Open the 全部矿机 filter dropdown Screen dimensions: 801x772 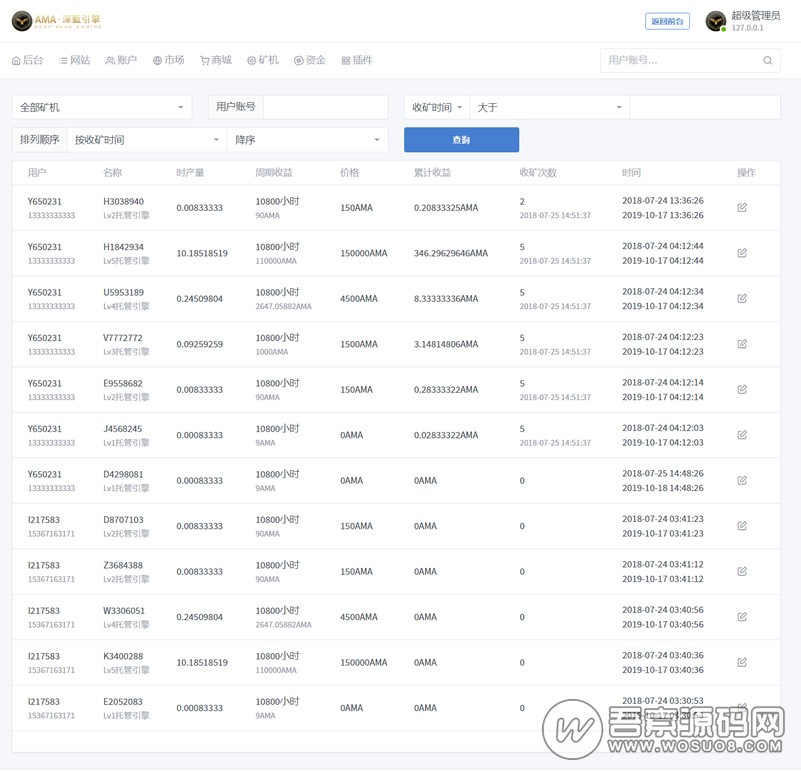103,106
